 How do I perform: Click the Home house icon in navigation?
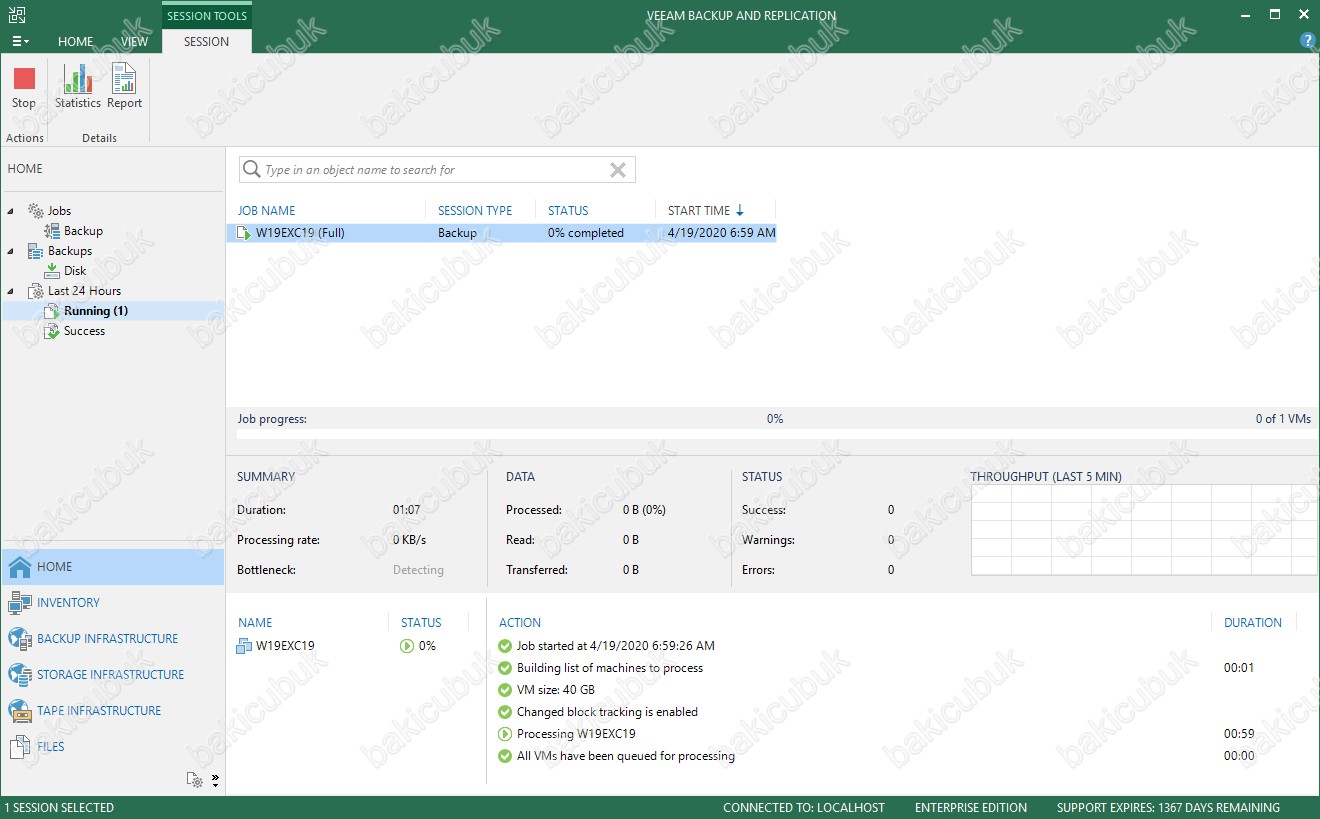(x=19, y=567)
